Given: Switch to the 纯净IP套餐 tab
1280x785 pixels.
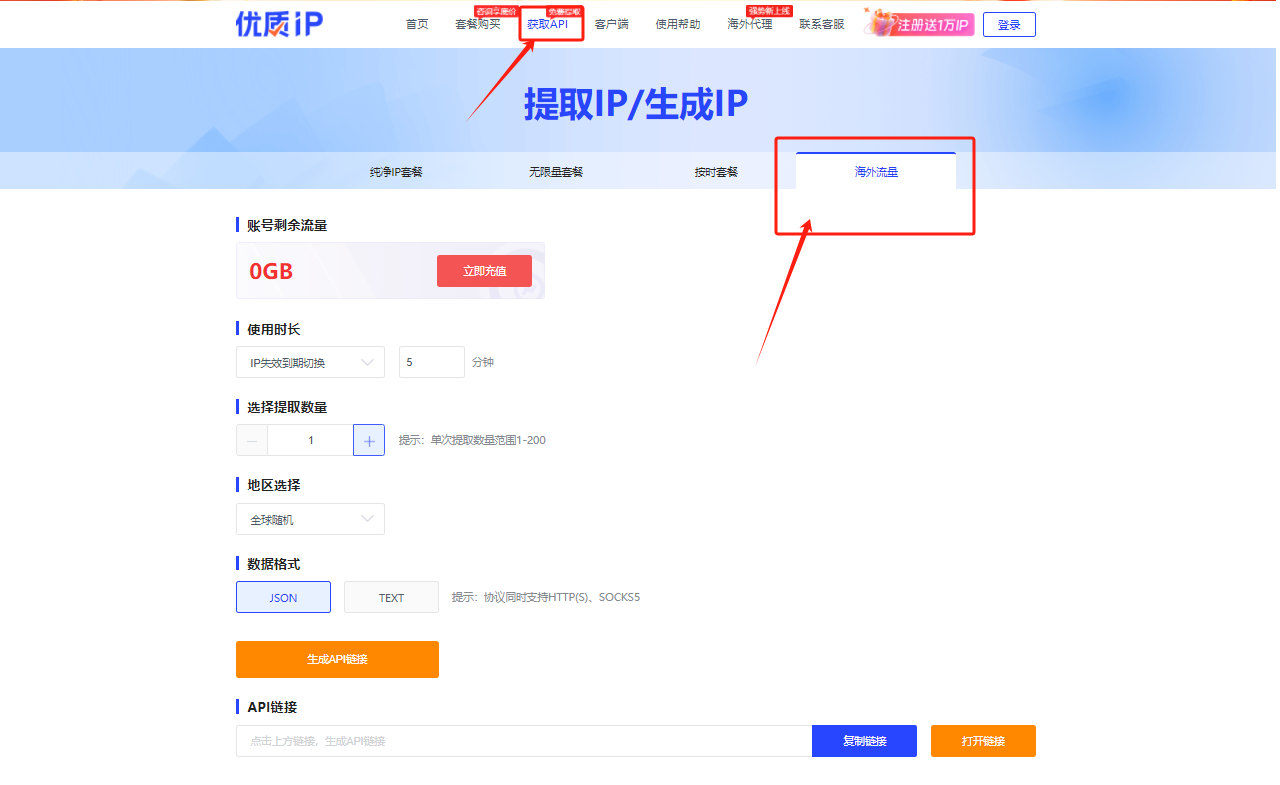Looking at the screenshot, I should point(396,172).
